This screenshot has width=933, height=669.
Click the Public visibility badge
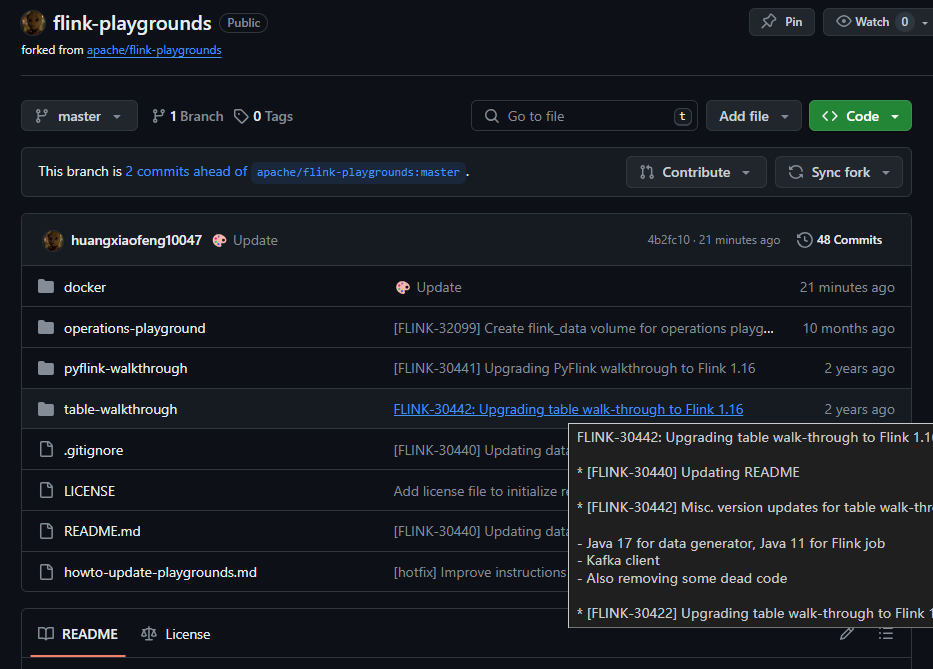point(243,23)
